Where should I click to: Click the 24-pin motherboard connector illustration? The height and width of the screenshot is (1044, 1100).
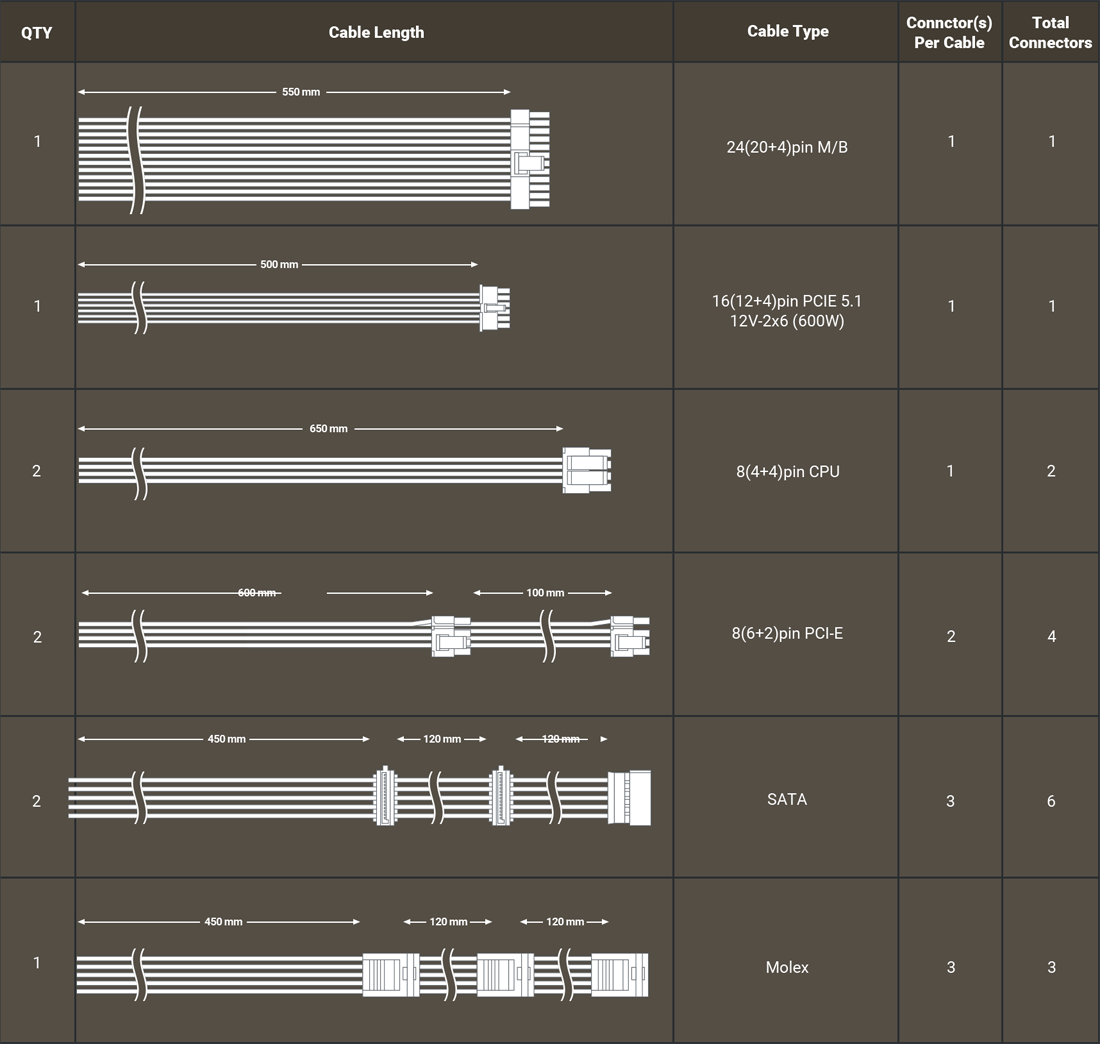tap(529, 160)
